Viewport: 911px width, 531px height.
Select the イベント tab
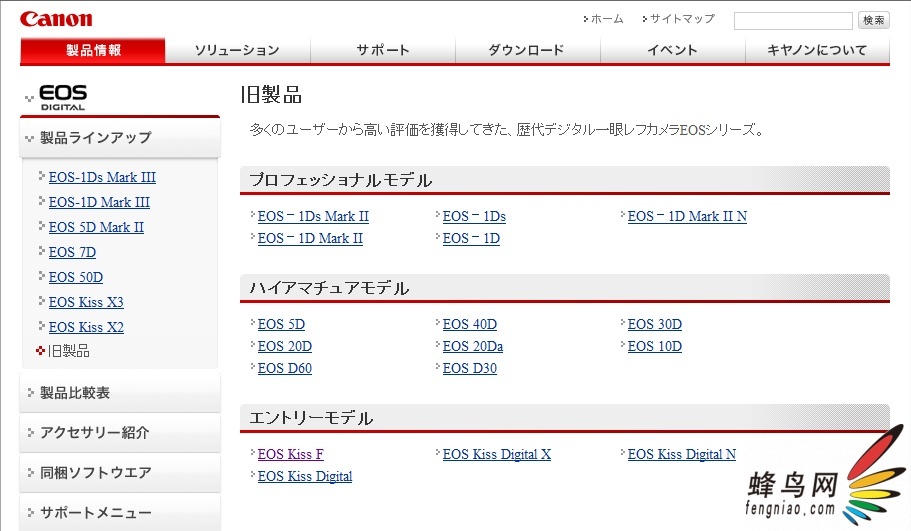tap(672, 51)
